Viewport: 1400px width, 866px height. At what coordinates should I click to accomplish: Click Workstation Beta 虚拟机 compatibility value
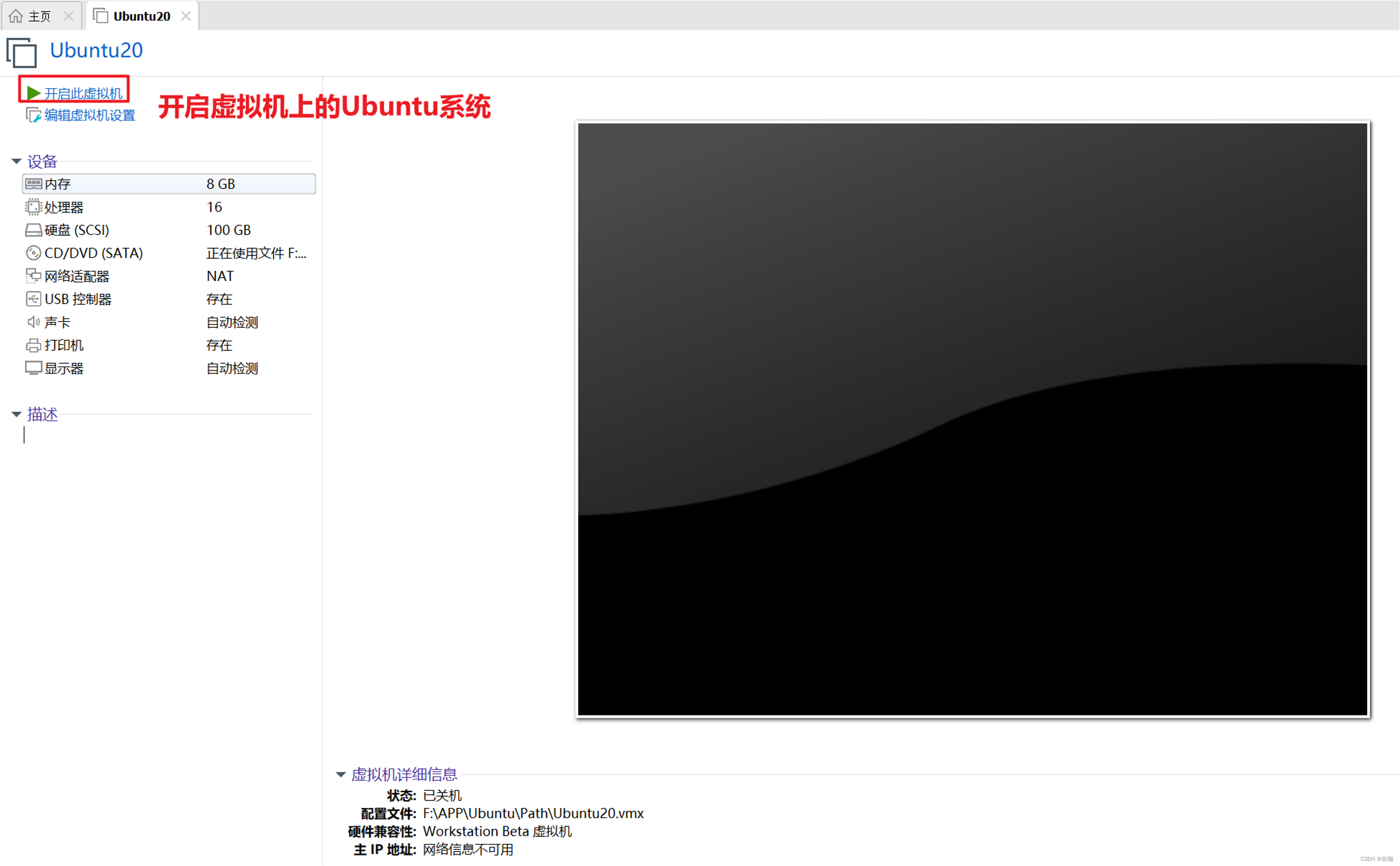pos(498,831)
